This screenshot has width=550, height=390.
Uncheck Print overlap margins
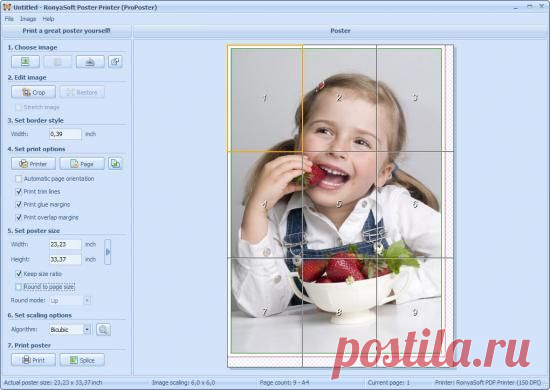[x=19, y=217]
